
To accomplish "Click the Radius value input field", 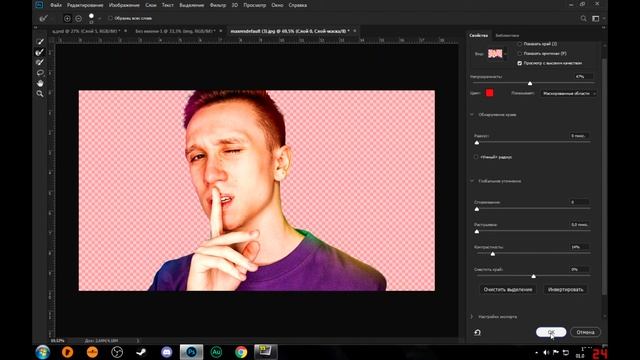I will tap(579, 136).
